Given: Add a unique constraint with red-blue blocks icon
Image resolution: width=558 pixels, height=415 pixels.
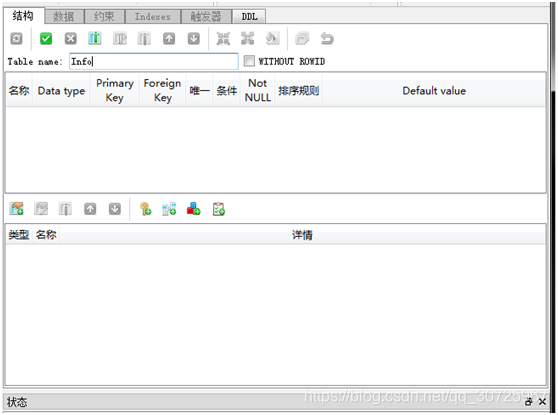Looking at the screenshot, I should (x=193, y=209).
